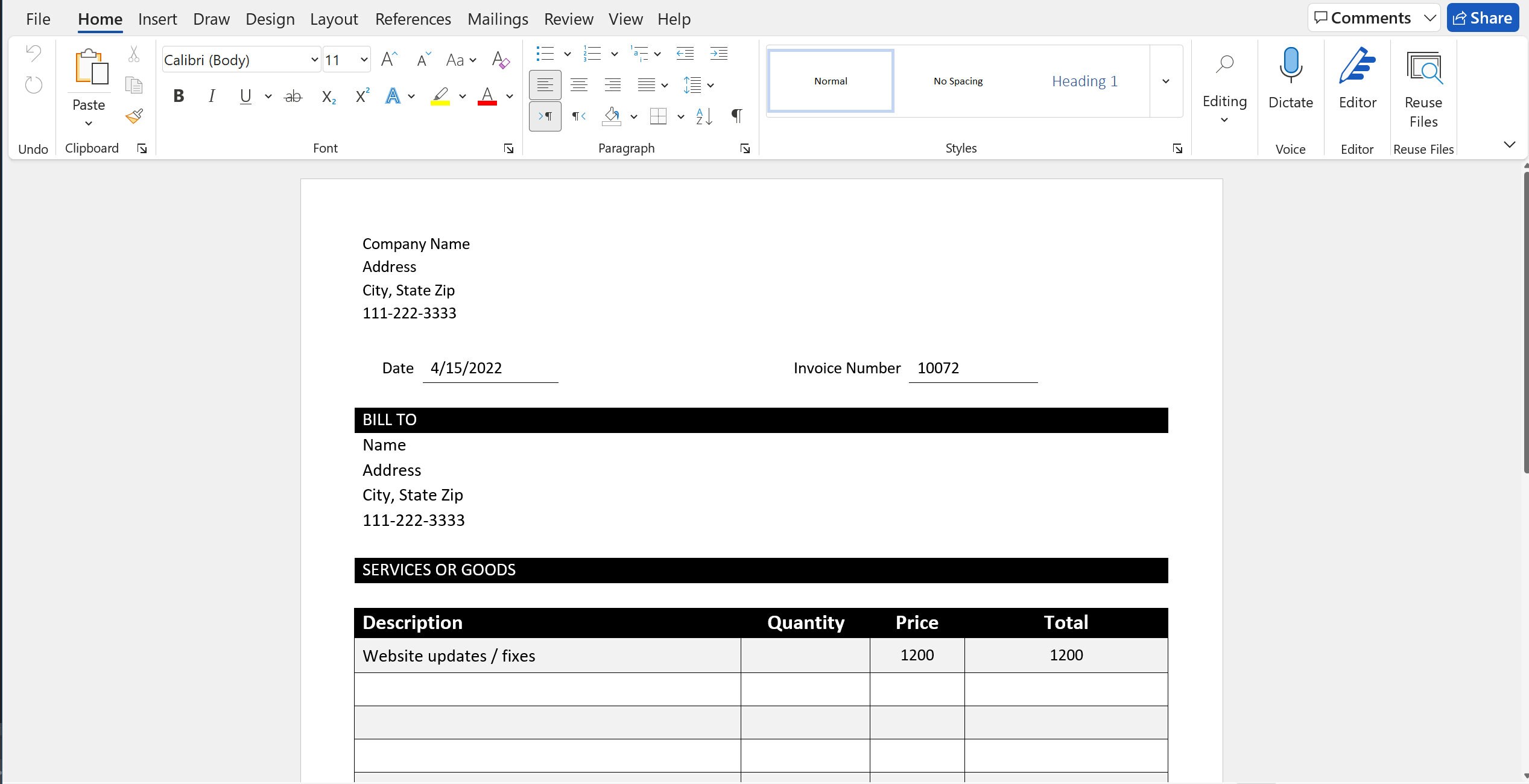Viewport: 1529px width, 784px height.
Task: Apply the Heading 1 style
Action: click(x=1084, y=81)
